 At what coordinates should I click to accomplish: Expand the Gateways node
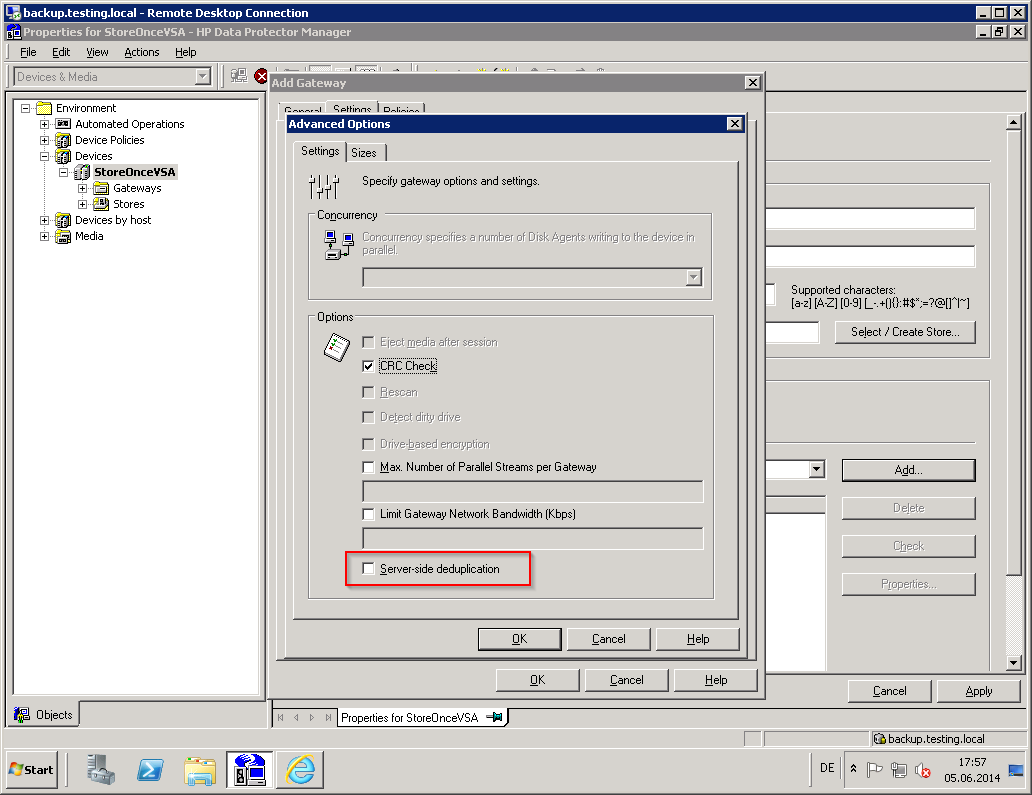83,188
